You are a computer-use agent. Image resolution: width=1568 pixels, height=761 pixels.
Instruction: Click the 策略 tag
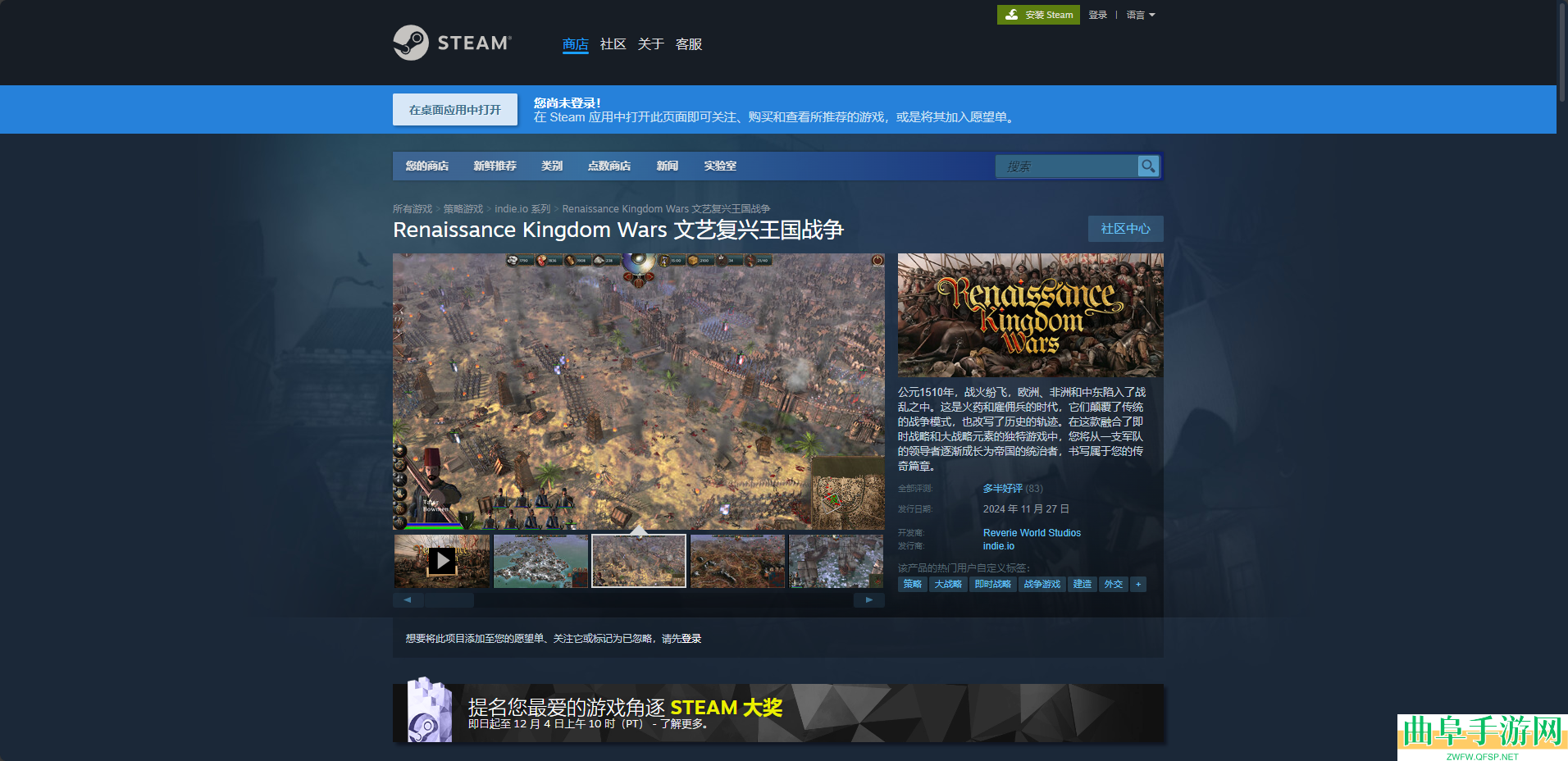click(913, 584)
